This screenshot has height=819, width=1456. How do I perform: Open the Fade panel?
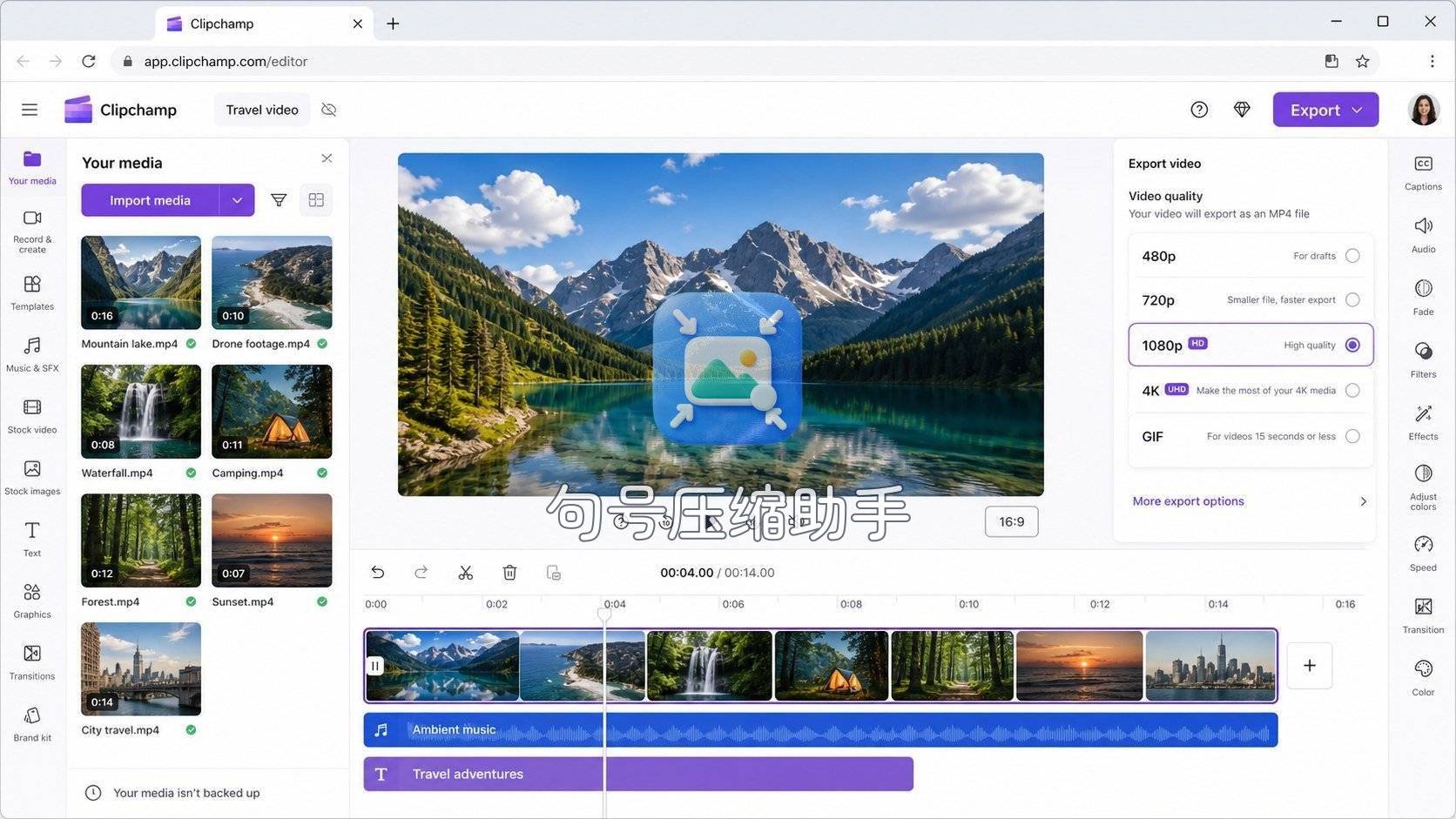(1423, 298)
